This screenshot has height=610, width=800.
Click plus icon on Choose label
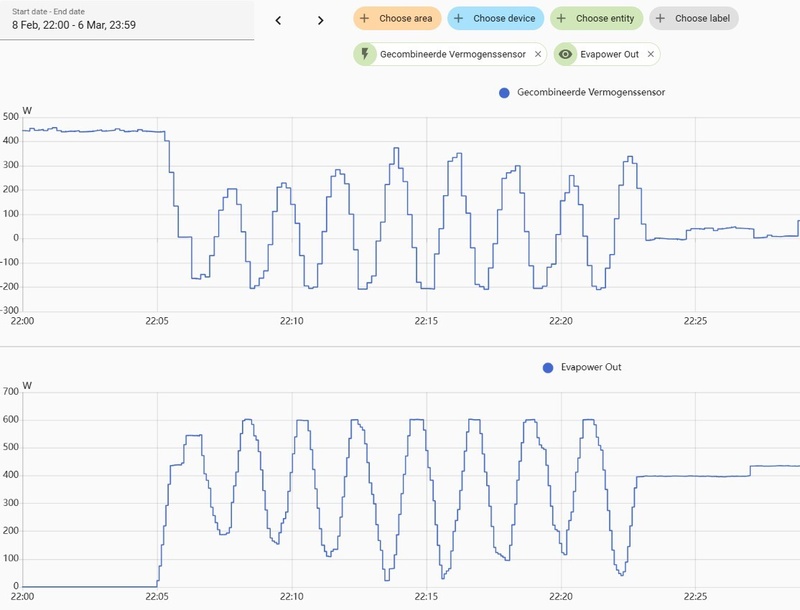(660, 18)
